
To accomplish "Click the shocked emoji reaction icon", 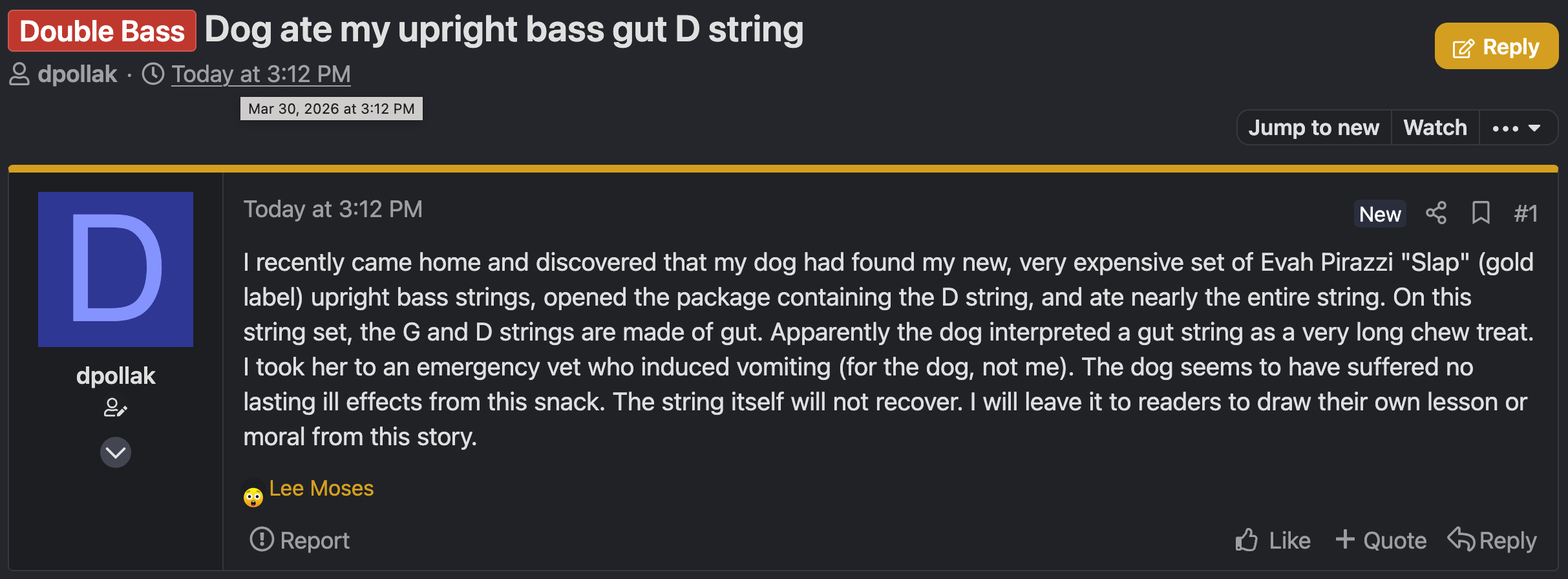I will click(253, 496).
